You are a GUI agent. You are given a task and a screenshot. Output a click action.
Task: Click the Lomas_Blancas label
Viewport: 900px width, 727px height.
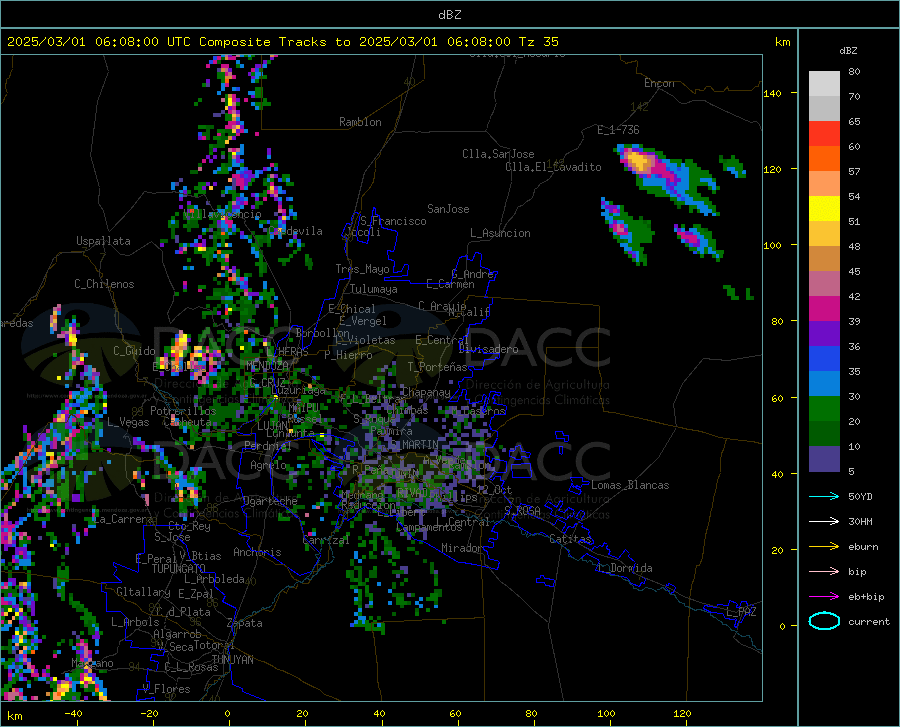pos(630,485)
